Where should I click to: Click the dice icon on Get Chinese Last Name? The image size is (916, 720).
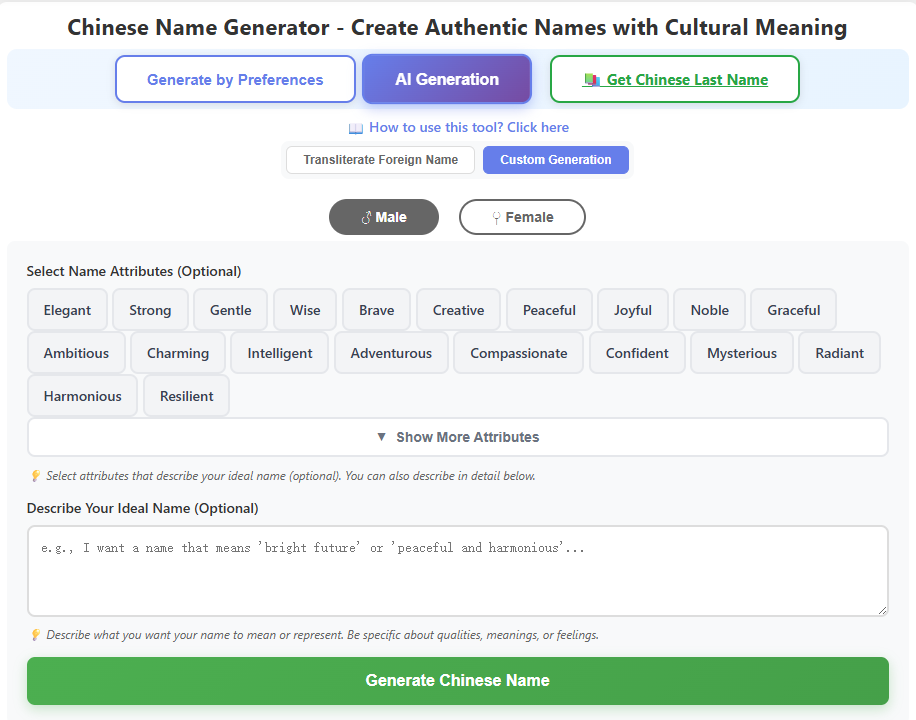pos(592,79)
